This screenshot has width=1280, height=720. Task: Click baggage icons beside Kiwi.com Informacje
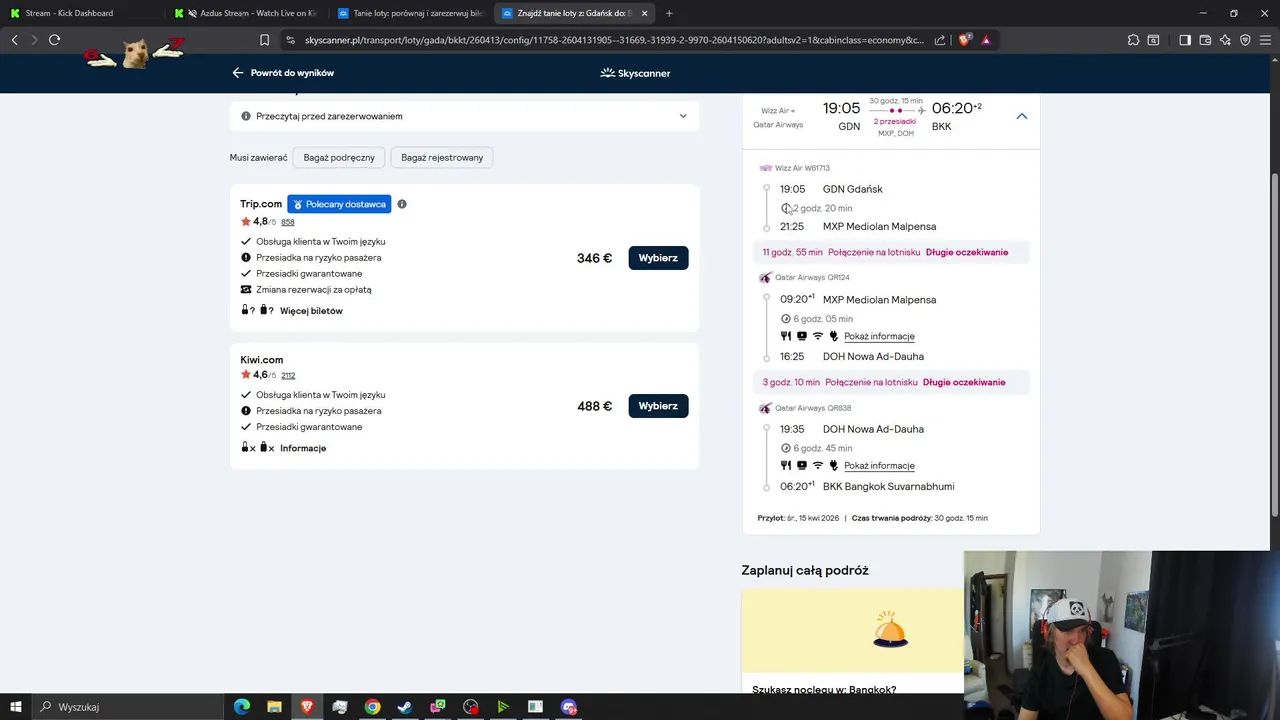(x=258, y=448)
